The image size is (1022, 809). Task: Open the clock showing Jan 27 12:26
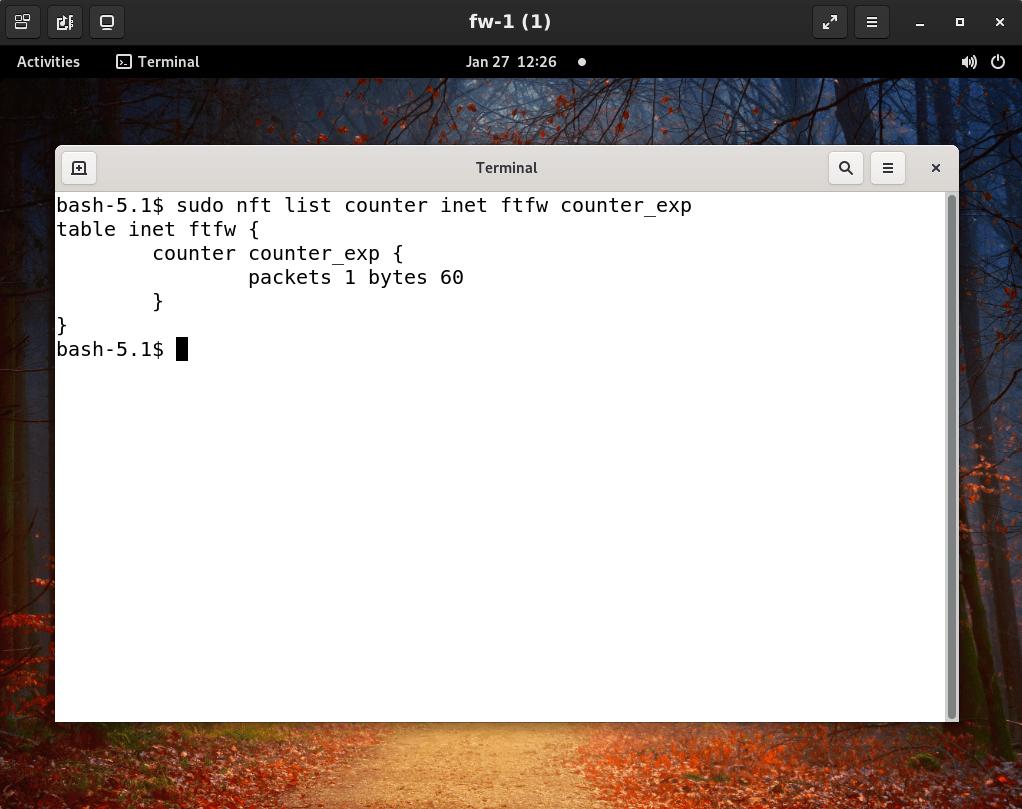[x=510, y=62]
